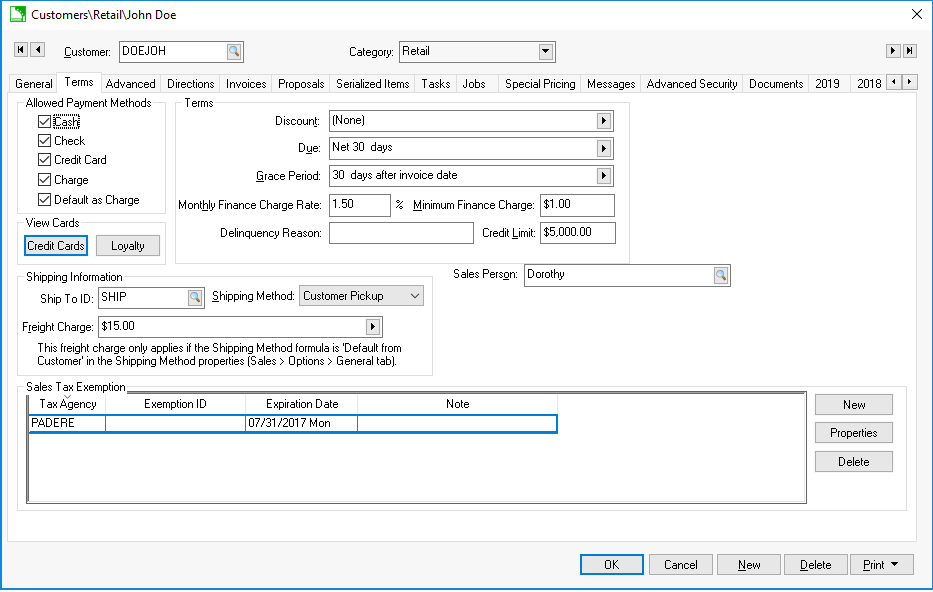
Task: Uncheck the Cash payment method
Action: (x=44, y=122)
